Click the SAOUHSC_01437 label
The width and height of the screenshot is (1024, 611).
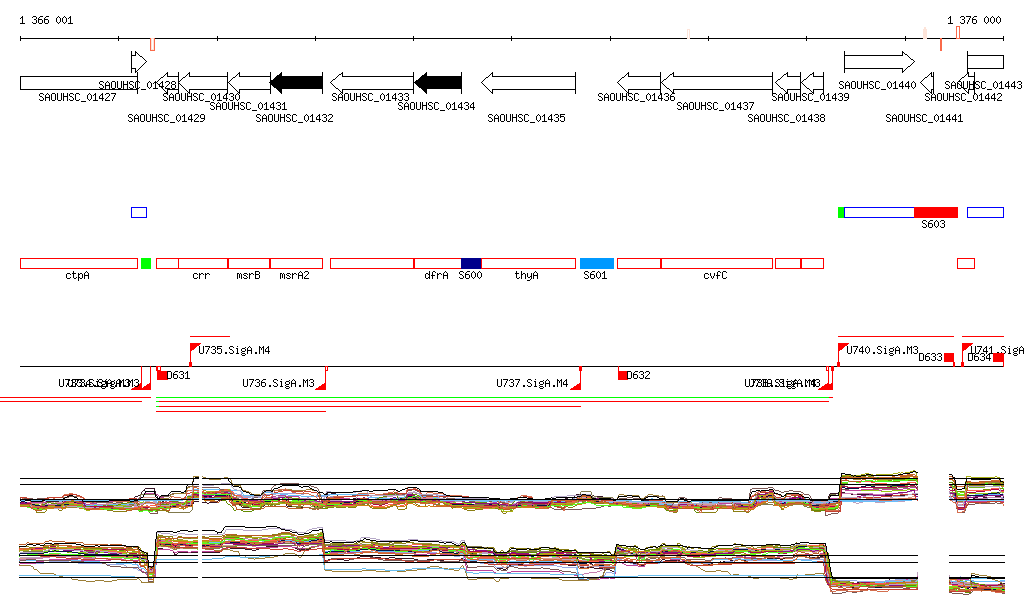715,106
